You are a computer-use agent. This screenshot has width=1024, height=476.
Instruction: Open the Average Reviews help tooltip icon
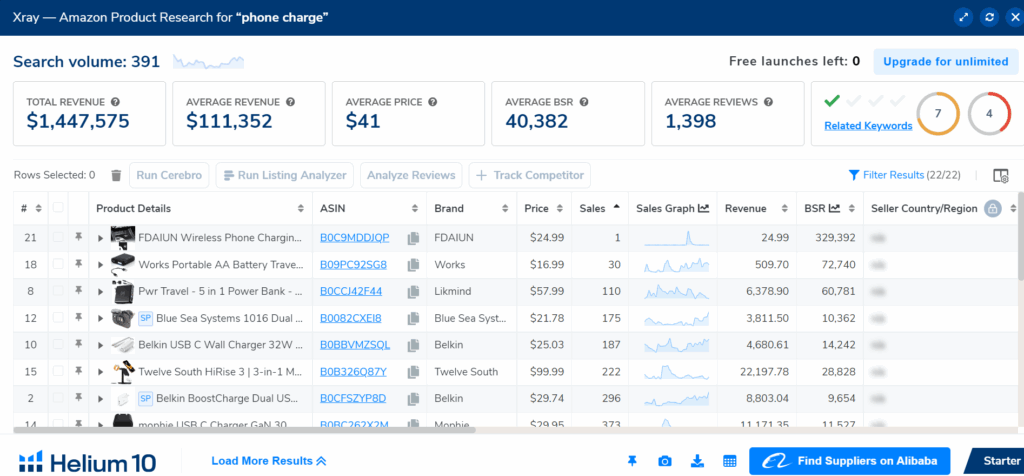(x=769, y=102)
